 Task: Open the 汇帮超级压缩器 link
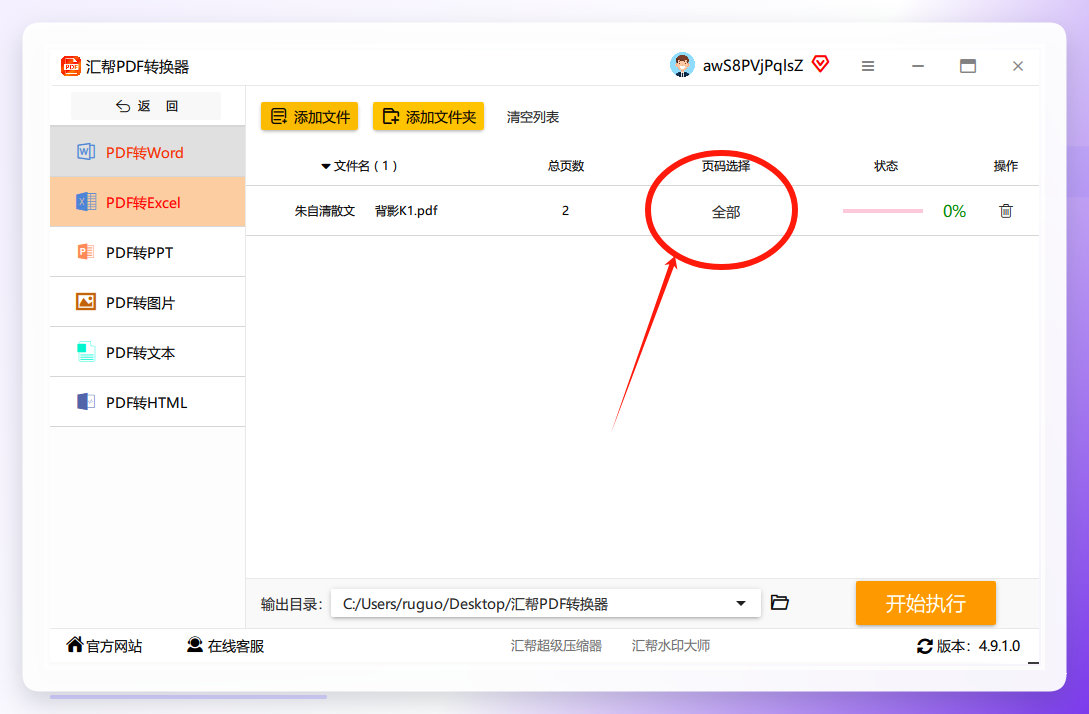pos(556,646)
